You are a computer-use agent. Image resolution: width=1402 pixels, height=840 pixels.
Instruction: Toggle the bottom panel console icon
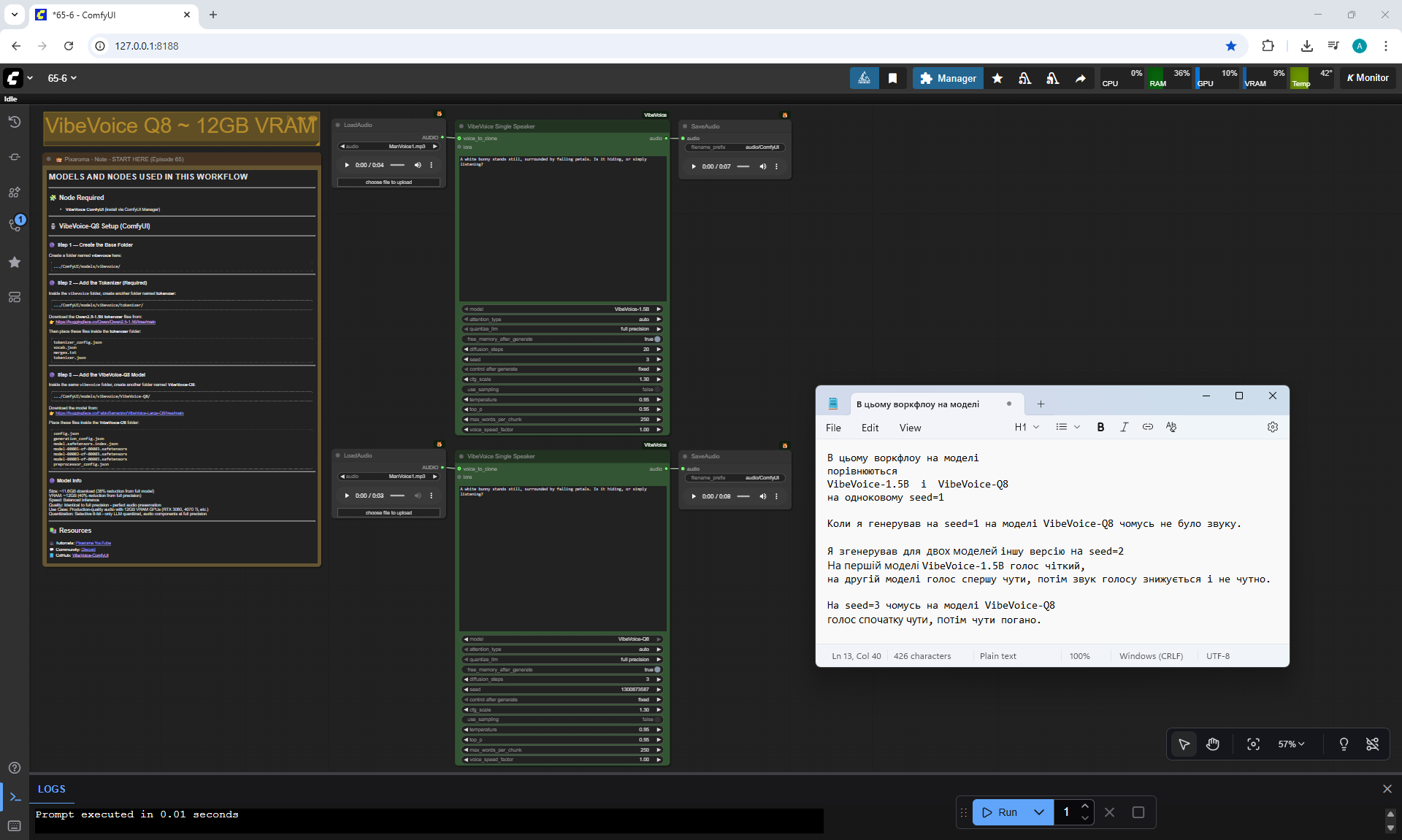15,797
